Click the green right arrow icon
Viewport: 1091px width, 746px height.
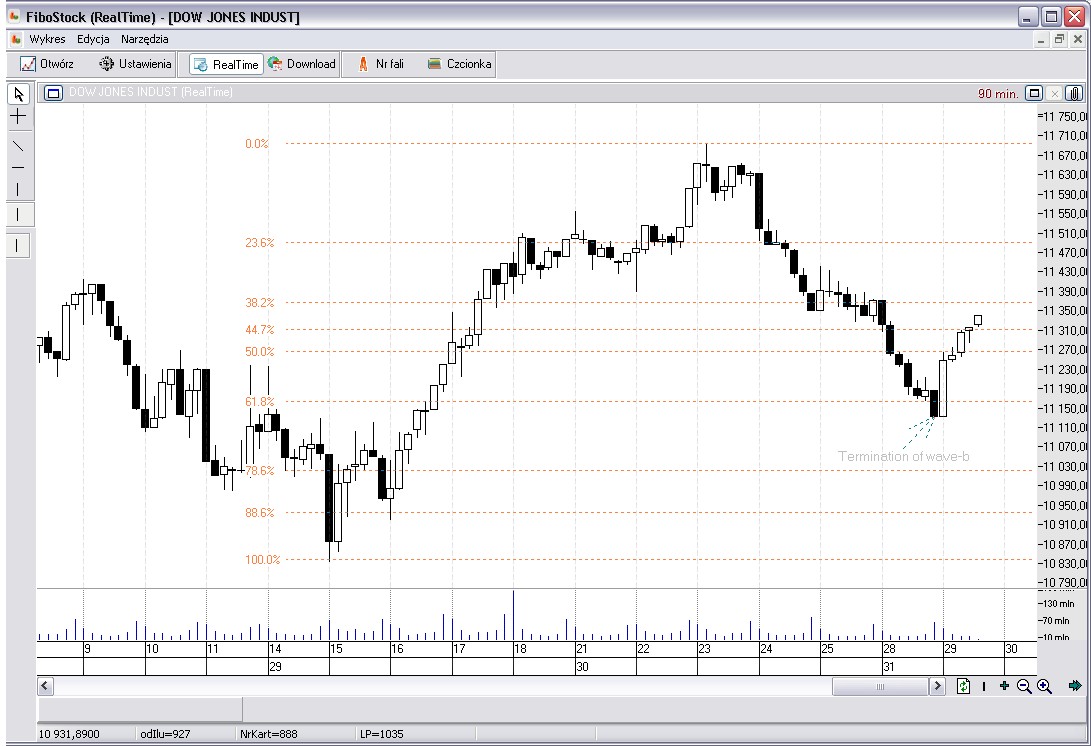[x=1075, y=686]
